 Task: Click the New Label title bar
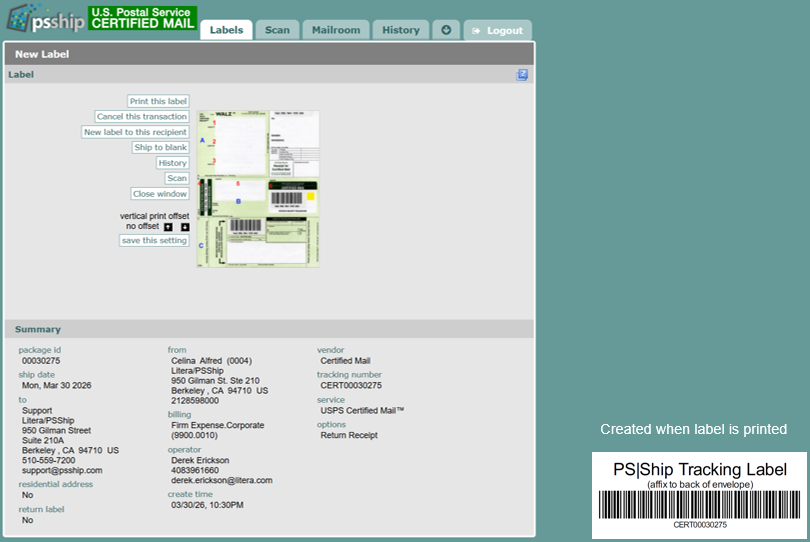[x=269, y=54]
